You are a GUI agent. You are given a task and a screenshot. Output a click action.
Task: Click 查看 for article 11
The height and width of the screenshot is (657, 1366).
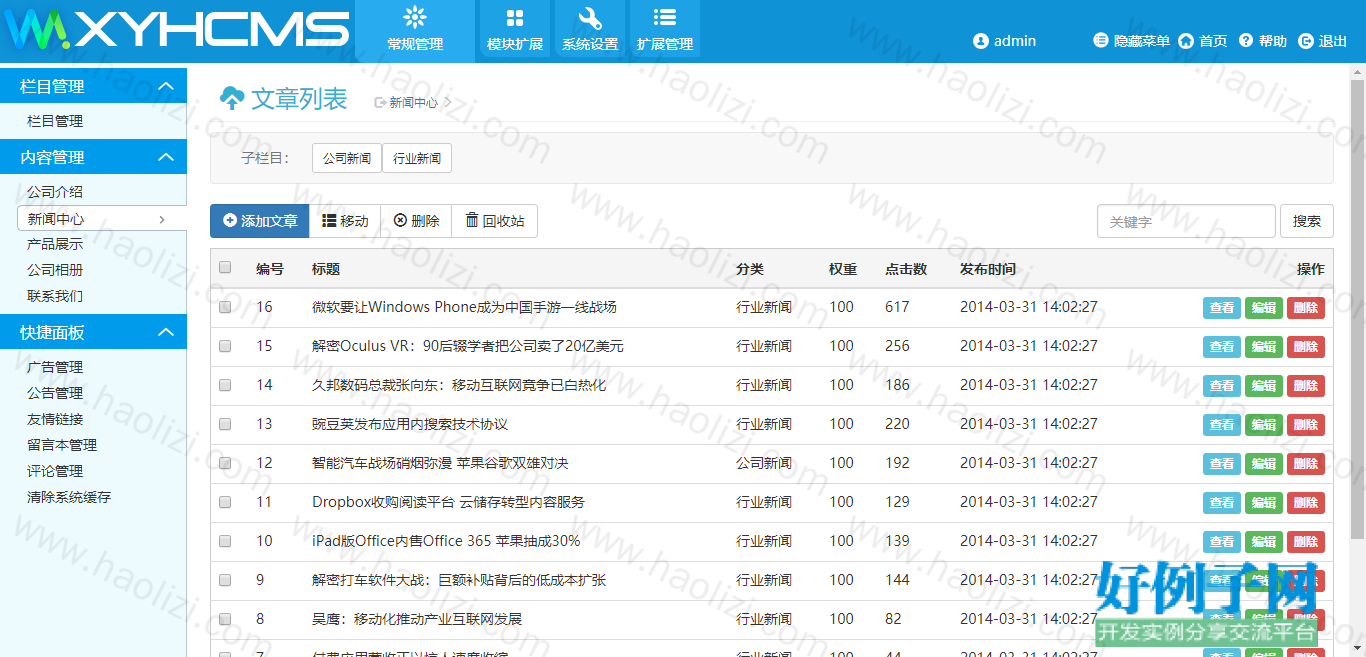(1222, 503)
